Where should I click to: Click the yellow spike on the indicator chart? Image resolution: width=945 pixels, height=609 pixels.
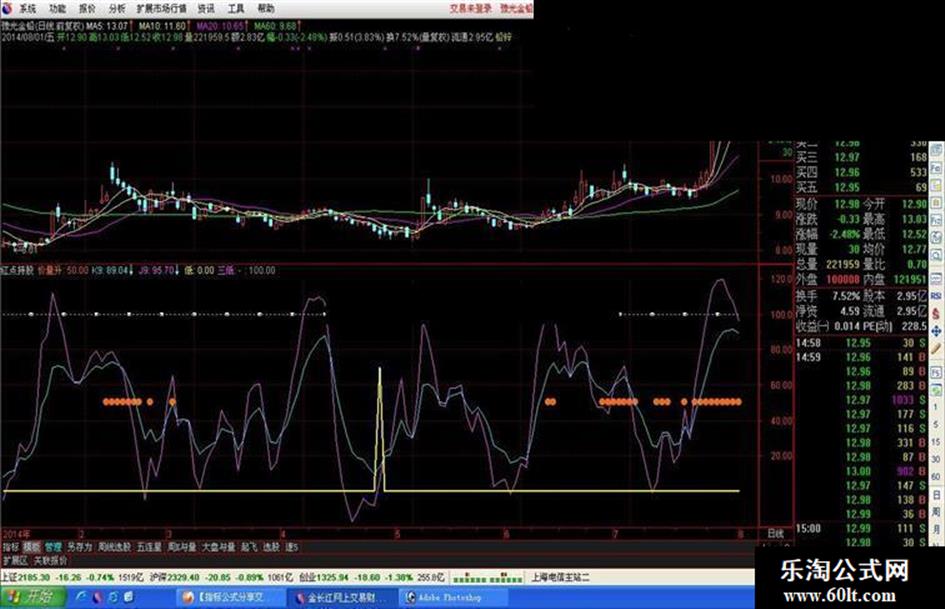380,428
